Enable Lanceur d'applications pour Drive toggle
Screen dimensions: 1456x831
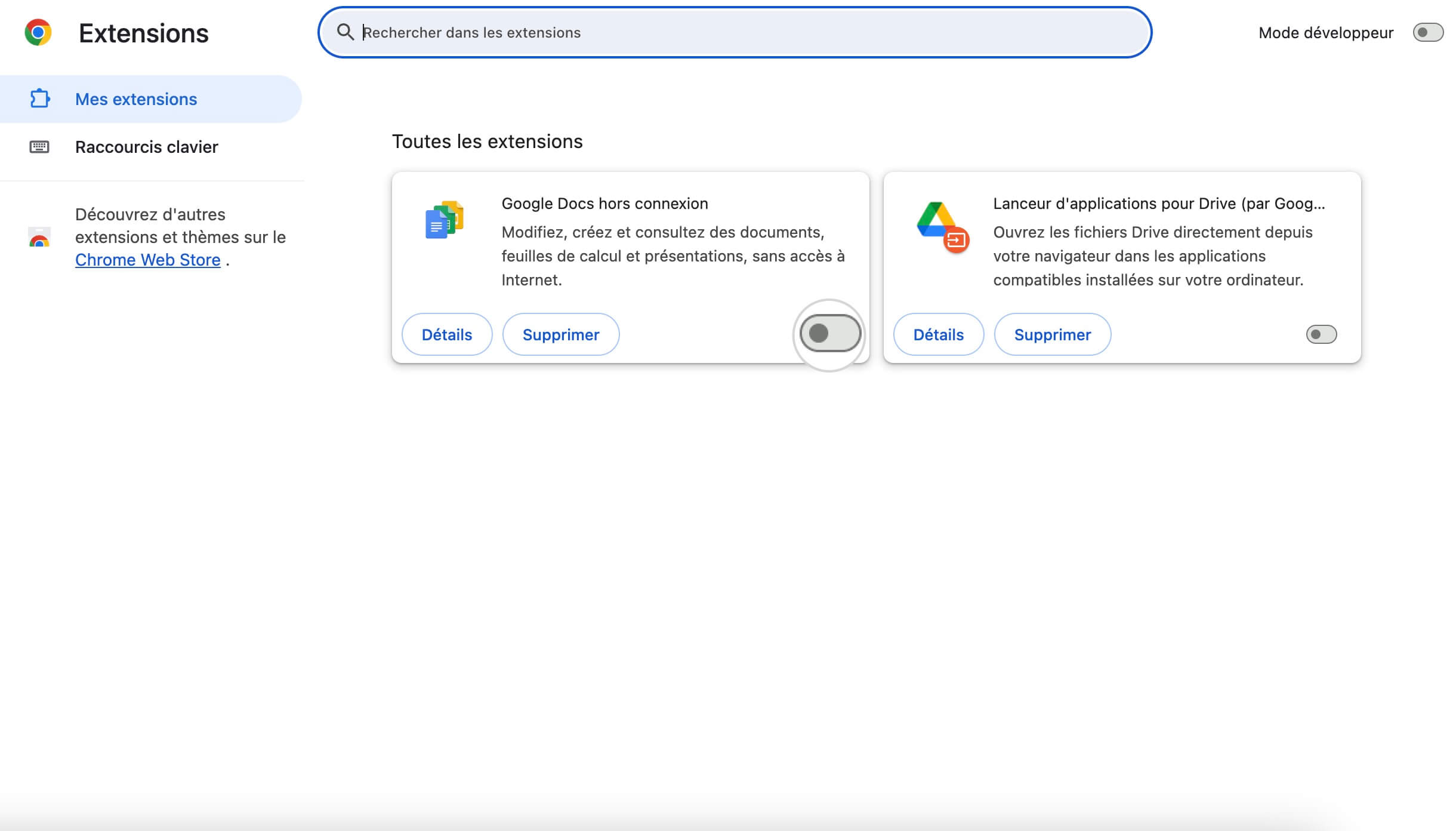click(1321, 334)
